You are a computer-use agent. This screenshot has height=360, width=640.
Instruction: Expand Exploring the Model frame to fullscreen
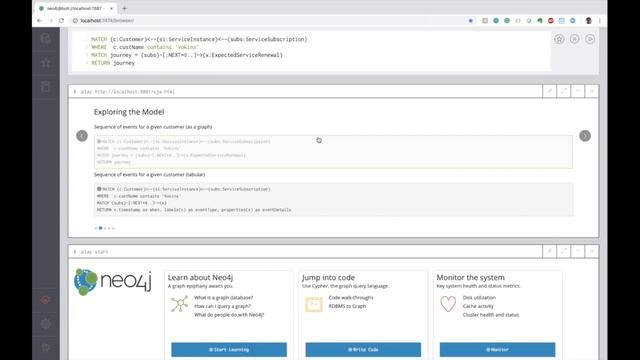coord(564,91)
